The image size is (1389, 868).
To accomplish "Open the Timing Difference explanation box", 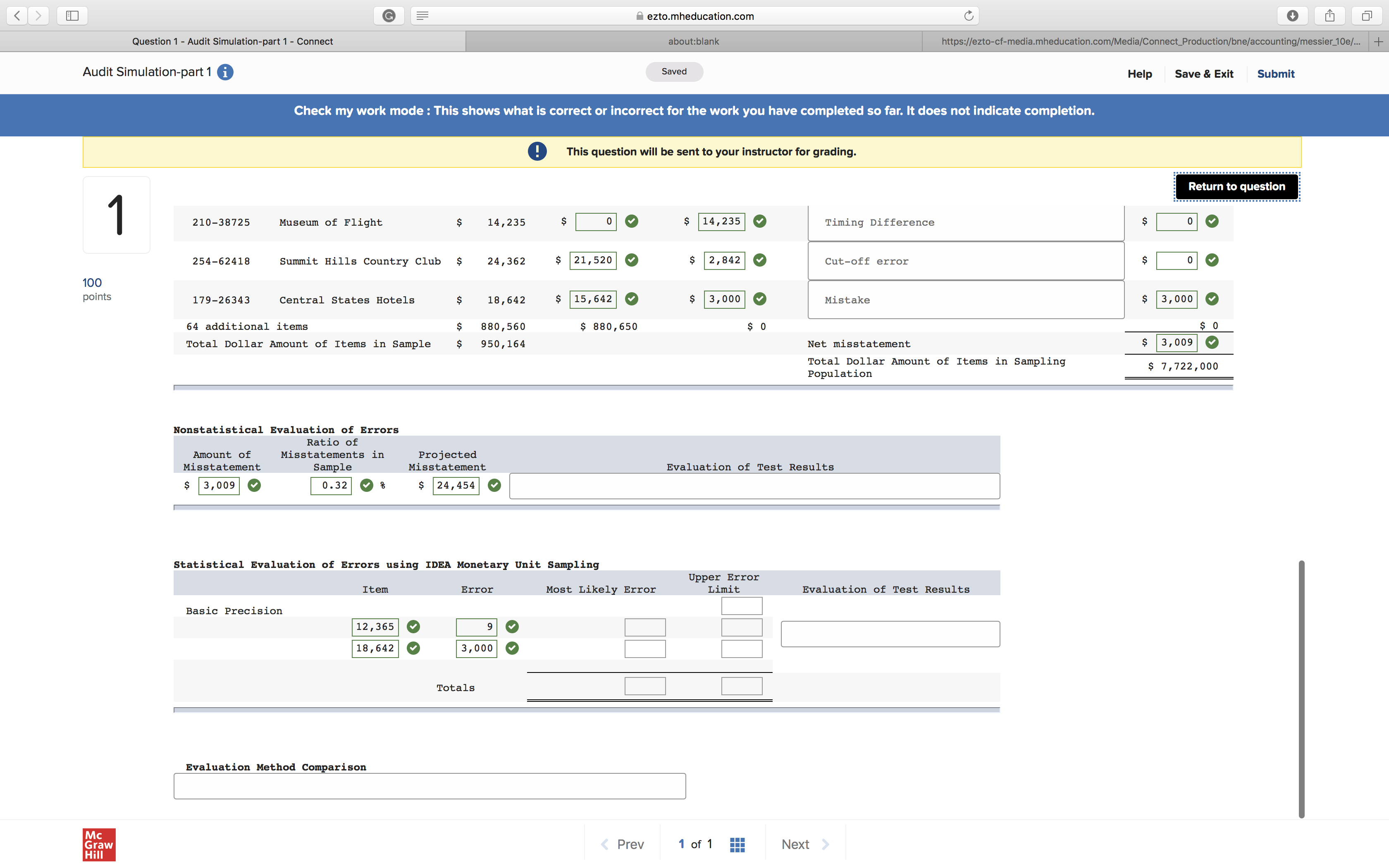I will click(x=965, y=223).
